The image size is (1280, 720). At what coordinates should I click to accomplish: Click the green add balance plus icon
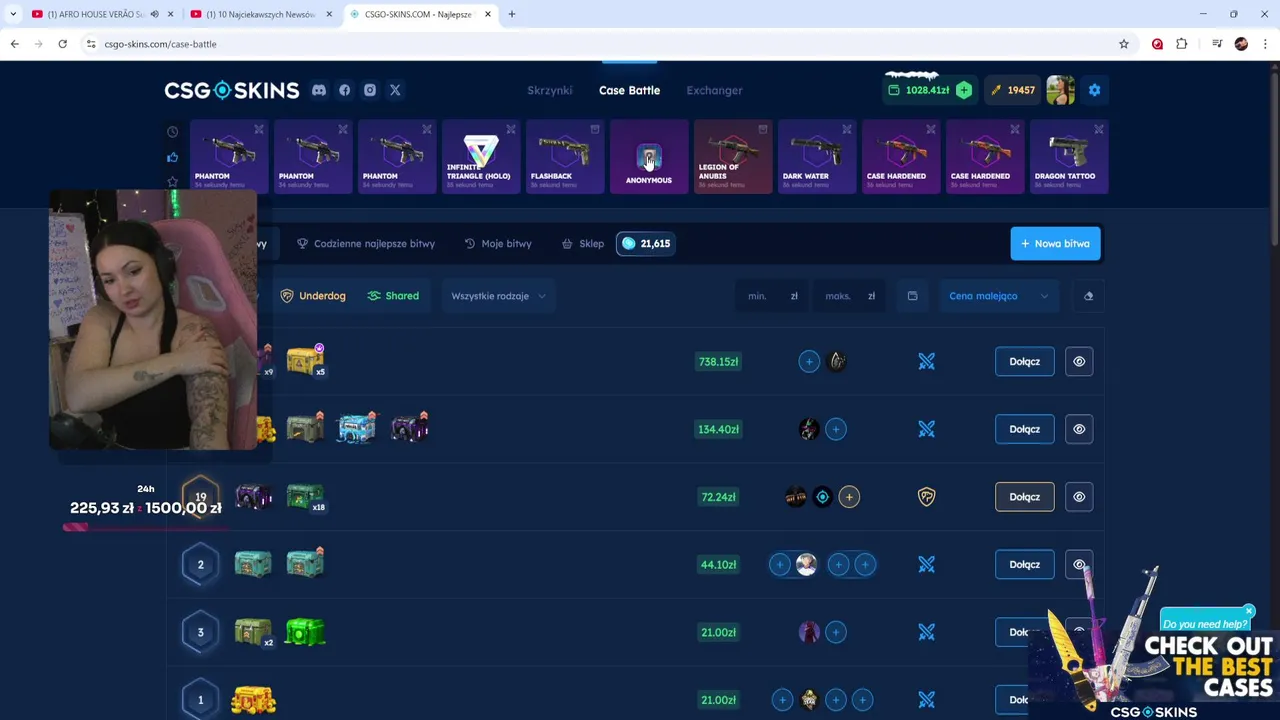click(x=964, y=90)
